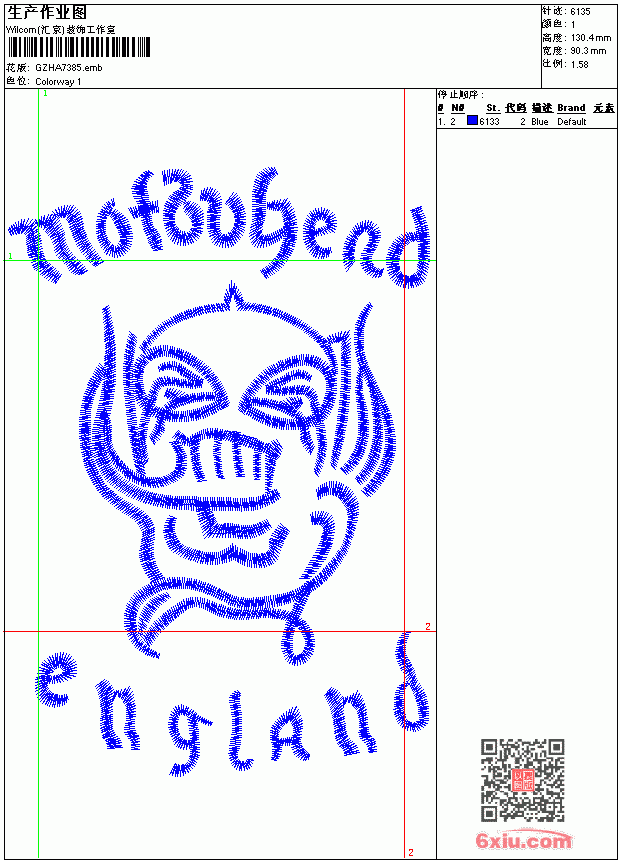Click the green start marker labeled 1
The image size is (620, 860).
pos(46,94)
